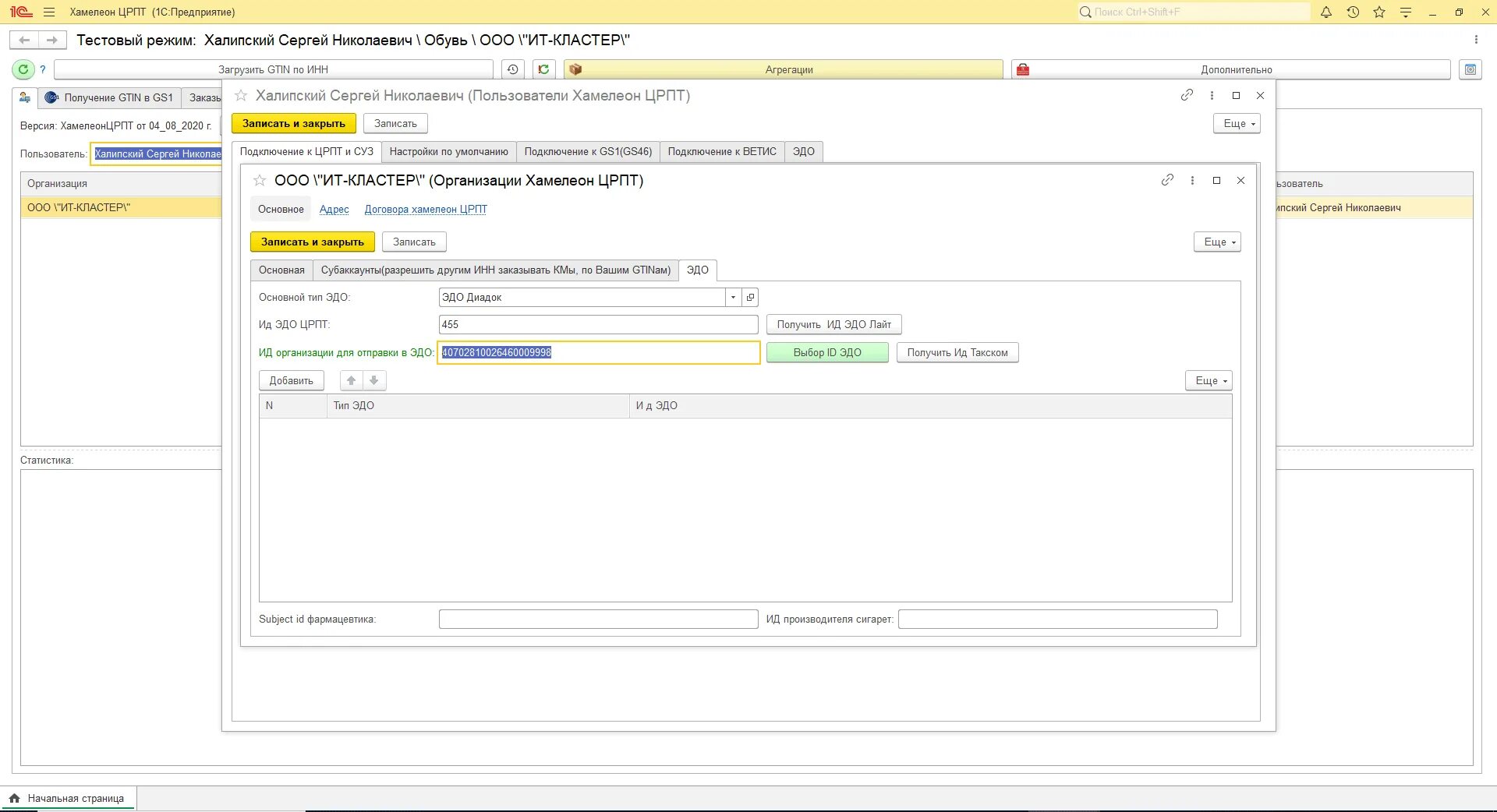Copy link icon in organization window header
Image resolution: width=1497 pixels, height=812 pixels.
coord(1167,180)
